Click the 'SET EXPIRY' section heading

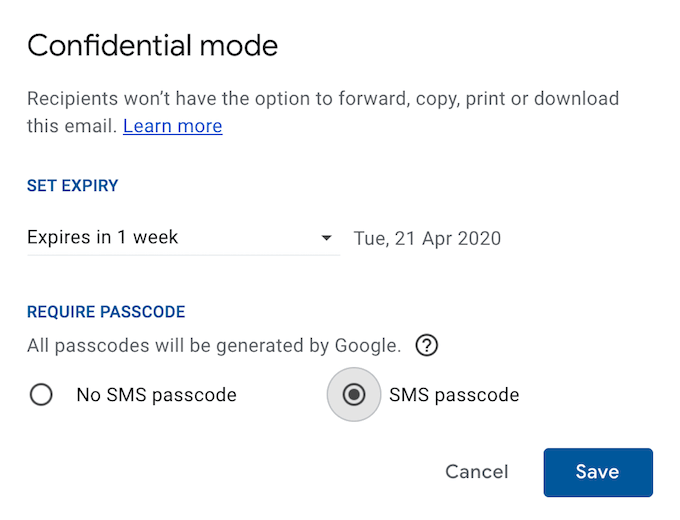(73, 186)
